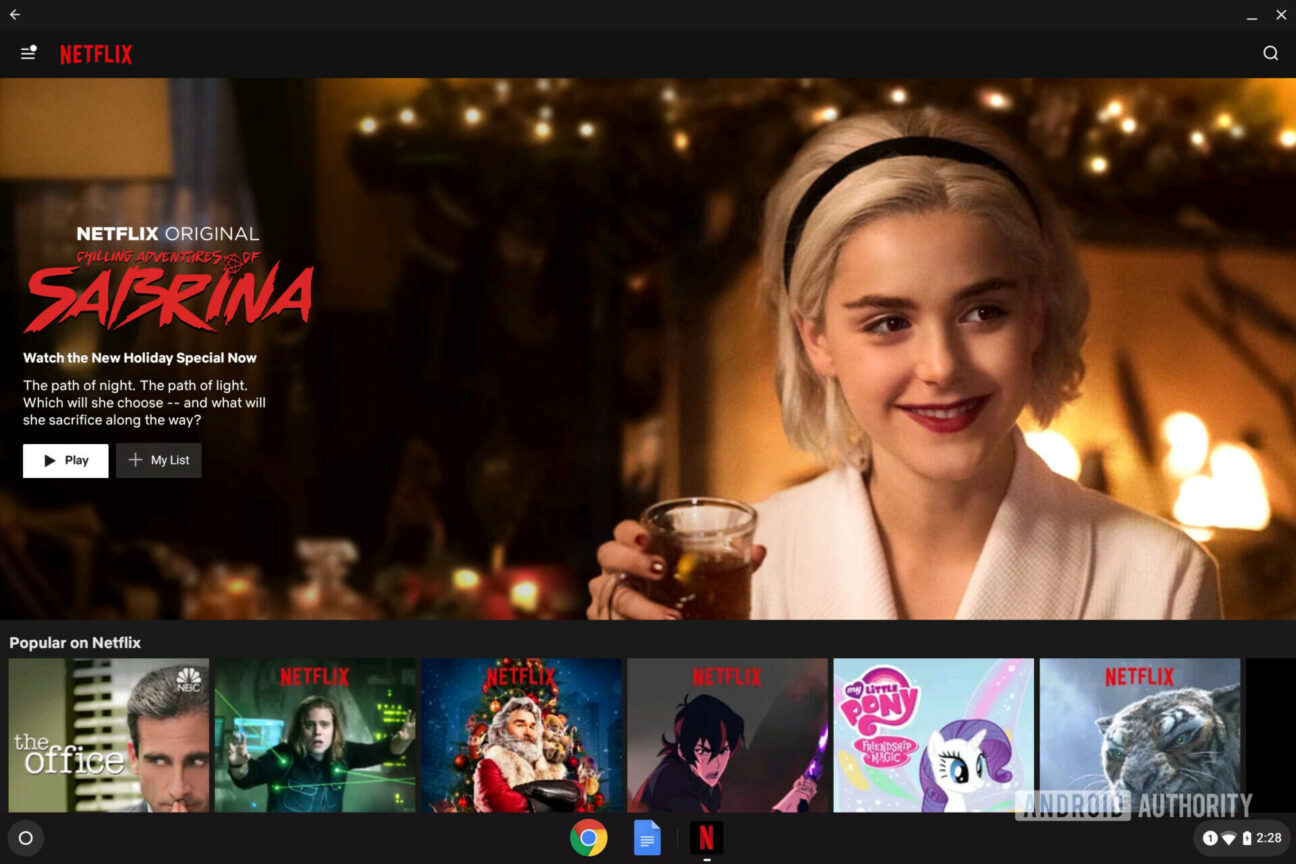Open The Office thumbnail

click(109, 735)
